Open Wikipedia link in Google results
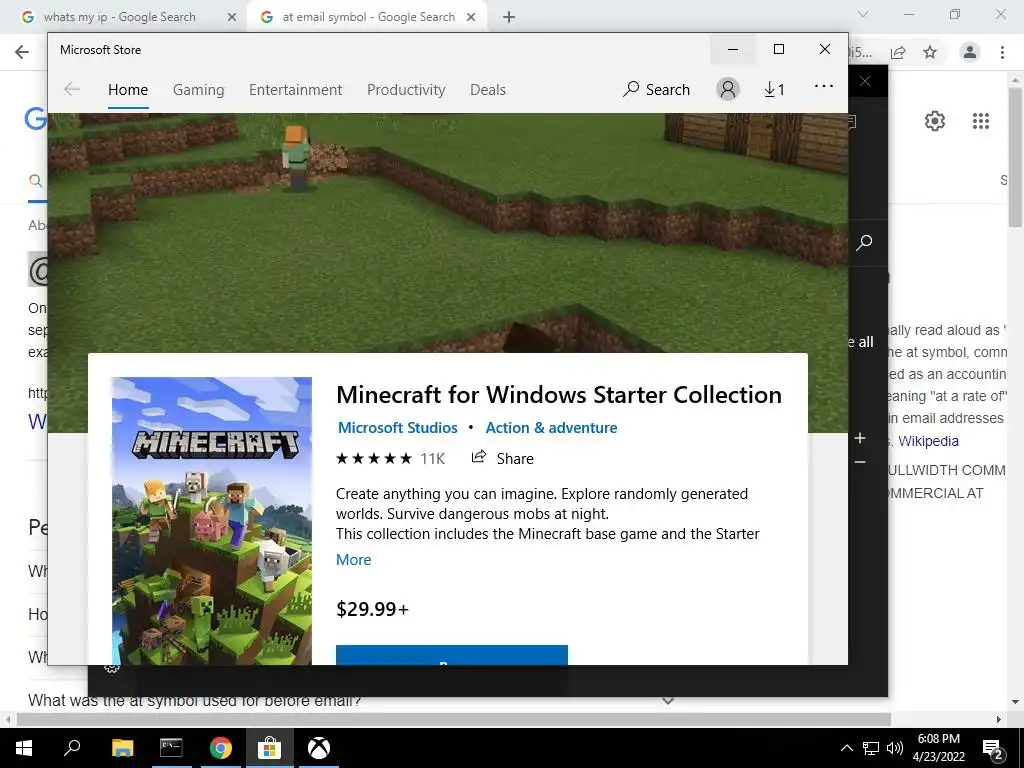This screenshot has width=1024, height=768. coord(928,441)
